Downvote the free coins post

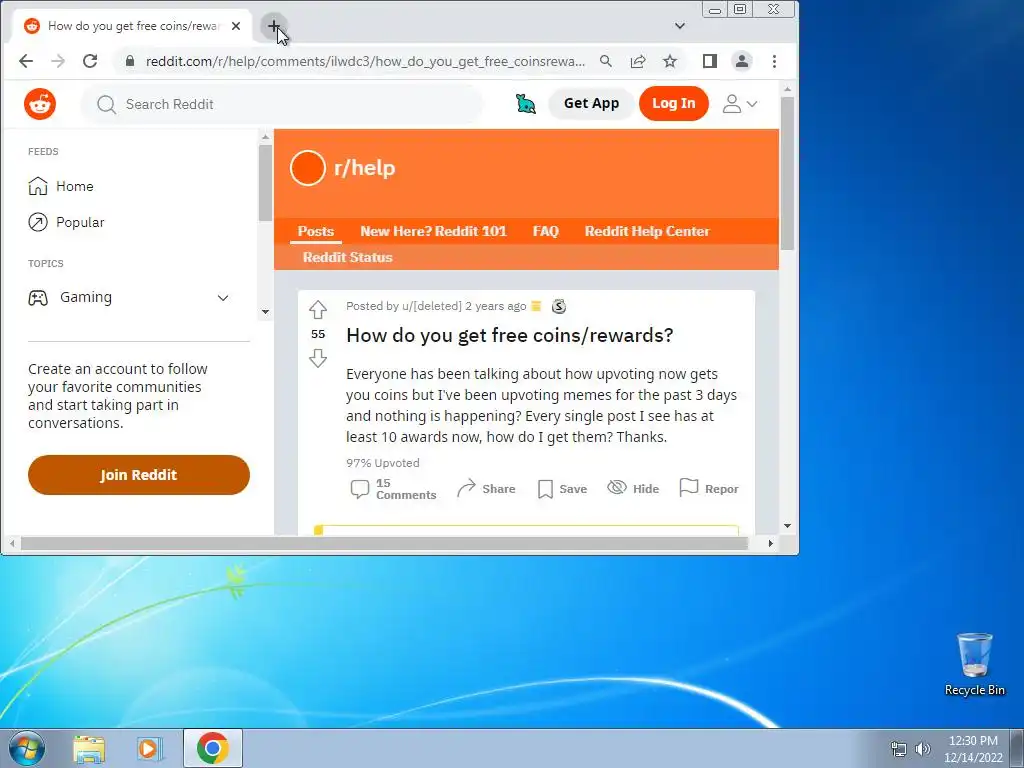click(318, 358)
